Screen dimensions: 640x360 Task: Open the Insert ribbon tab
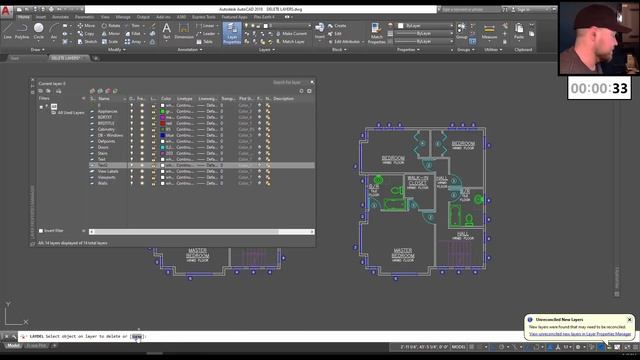tap(41, 17)
